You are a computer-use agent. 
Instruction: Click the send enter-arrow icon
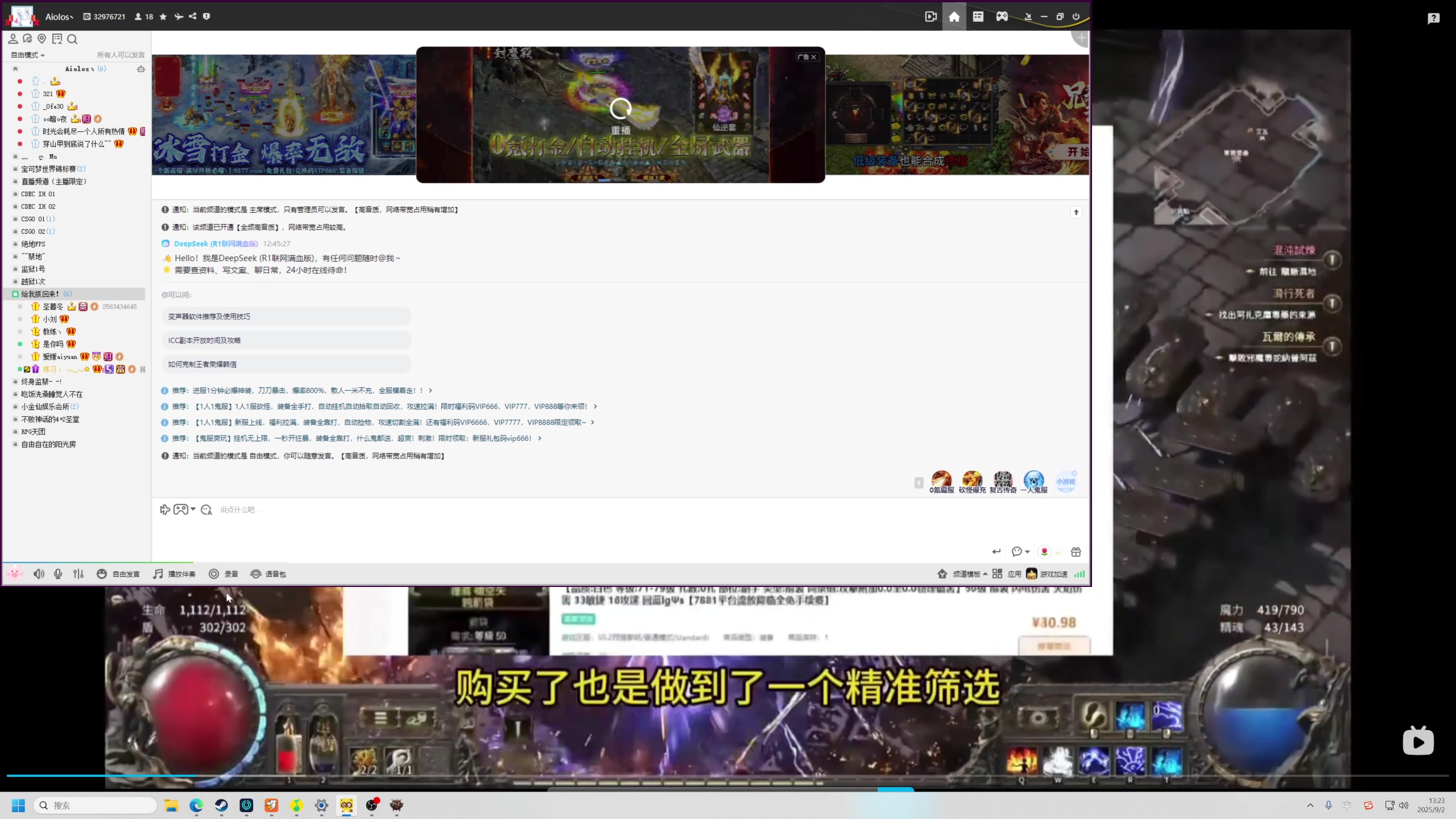point(996,552)
